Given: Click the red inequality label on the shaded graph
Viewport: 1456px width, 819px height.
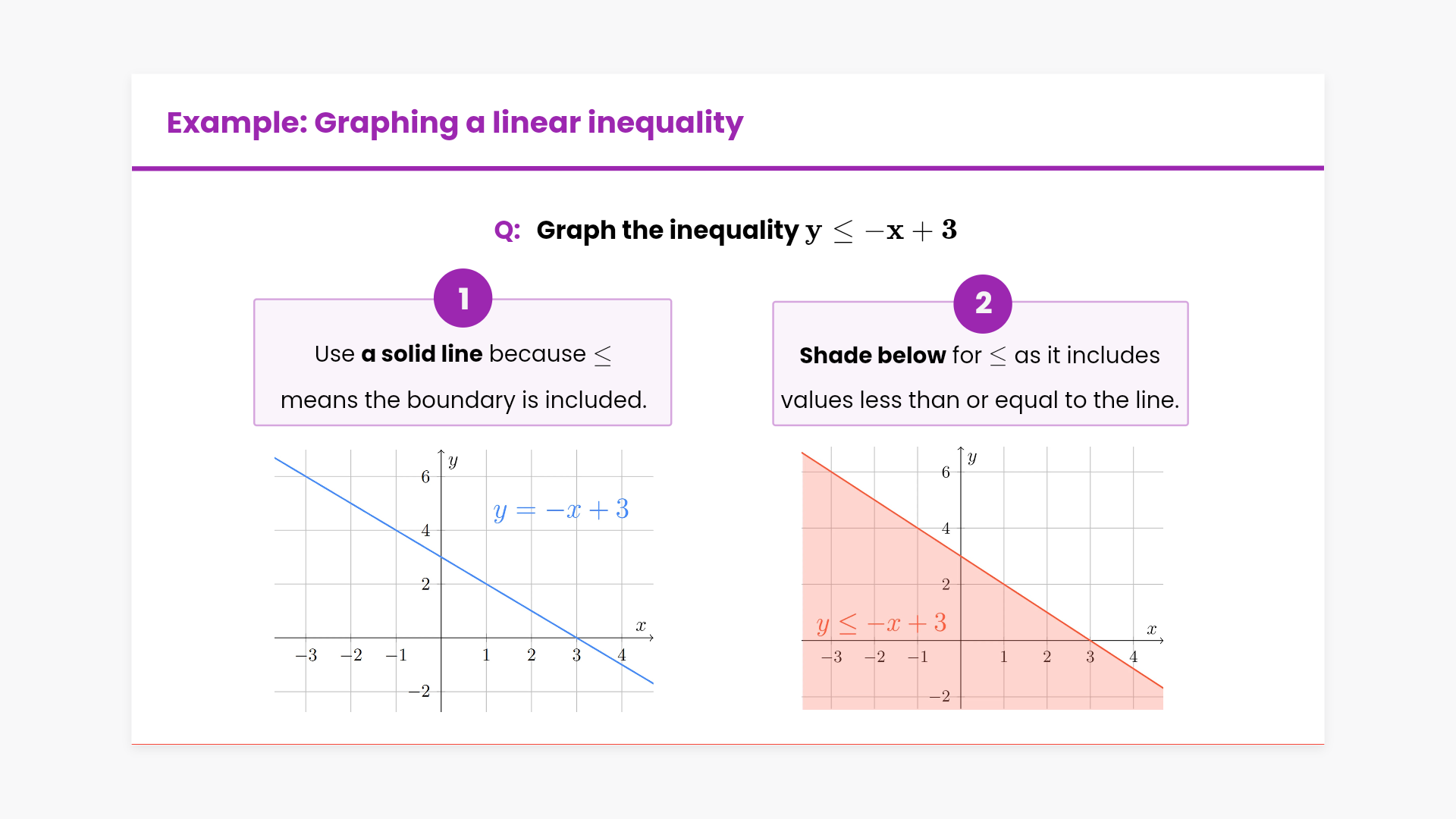Looking at the screenshot, I should [x=881, y=623].
